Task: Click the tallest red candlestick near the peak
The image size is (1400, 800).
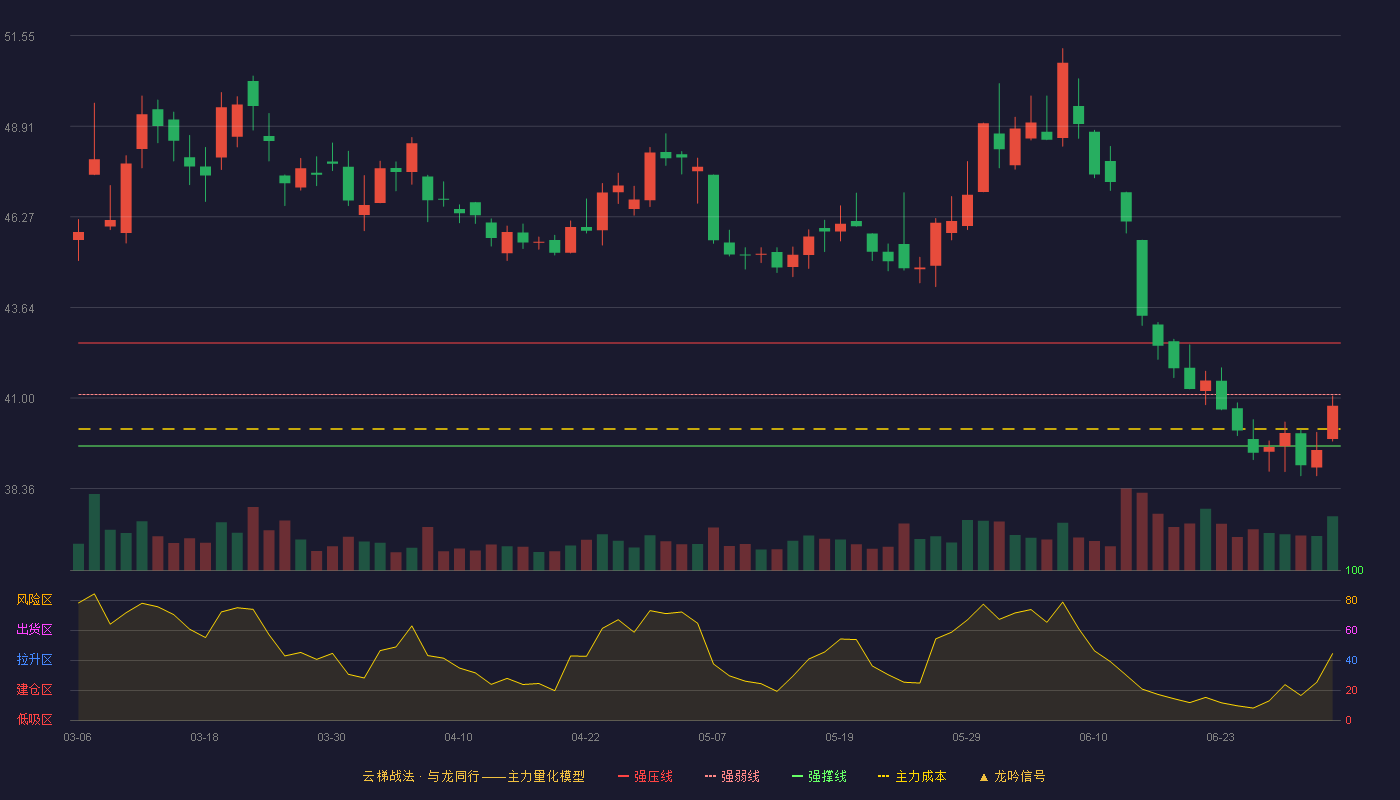Action: (1062, 100)
